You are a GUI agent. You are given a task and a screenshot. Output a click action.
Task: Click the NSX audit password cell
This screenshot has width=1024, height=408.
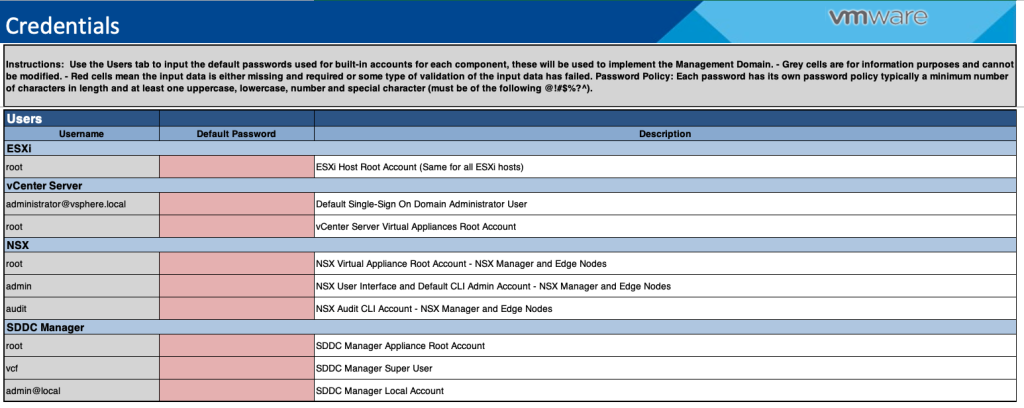pyautogui.click(x=236, y=308)
